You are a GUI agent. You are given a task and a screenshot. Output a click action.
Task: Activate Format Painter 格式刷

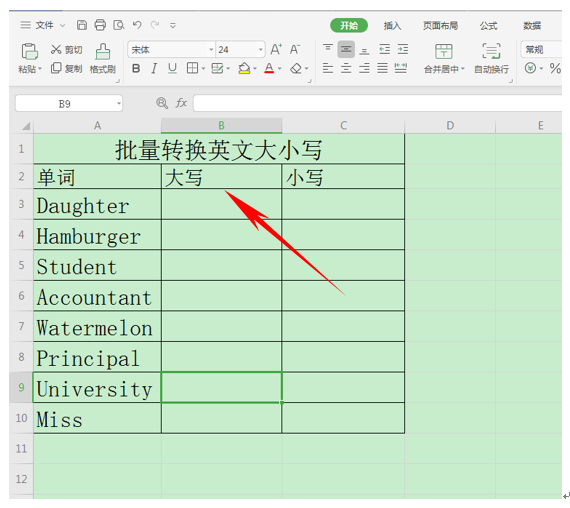(103, 59)
